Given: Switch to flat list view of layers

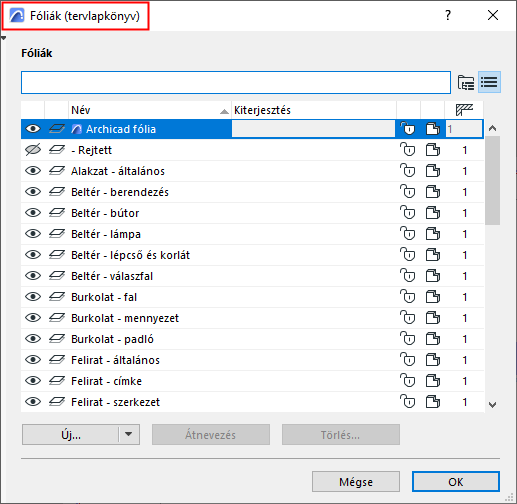Looking at the screenshot, I should click(489, 82).
